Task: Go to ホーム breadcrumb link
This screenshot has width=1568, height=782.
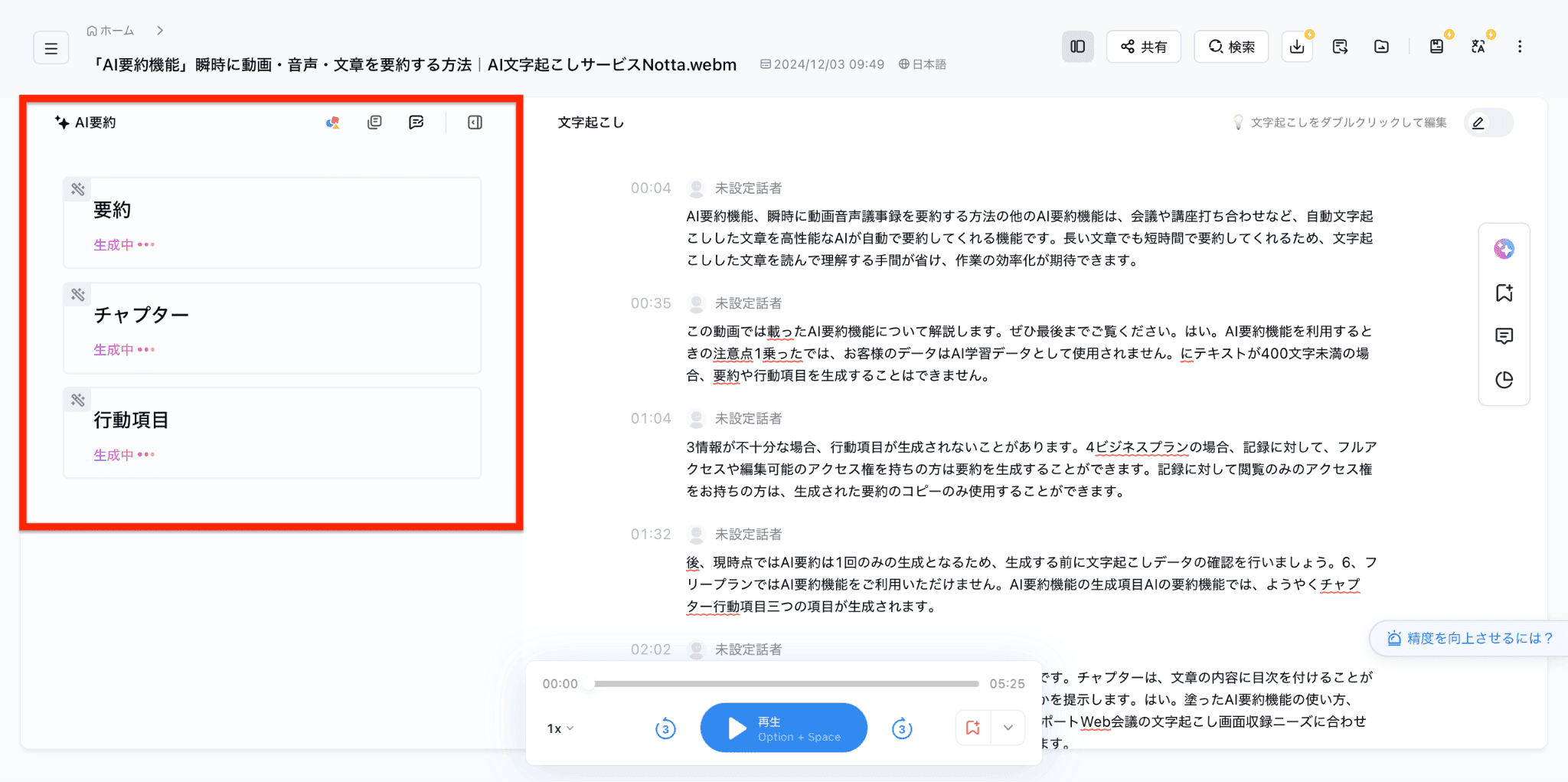Action: [x=110, y=31]
